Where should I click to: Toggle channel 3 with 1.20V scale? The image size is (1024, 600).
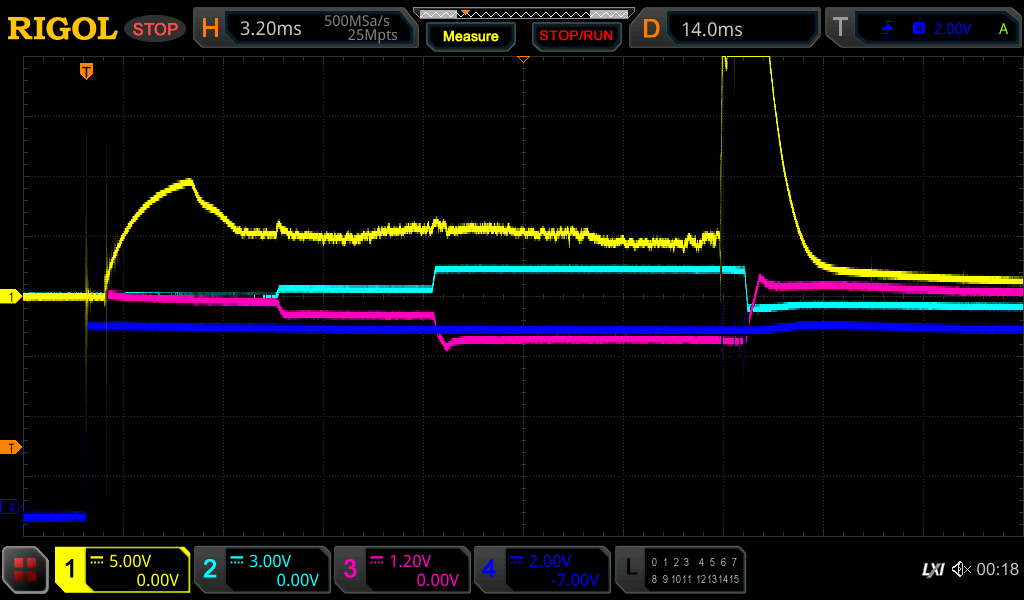click(401, 570)
